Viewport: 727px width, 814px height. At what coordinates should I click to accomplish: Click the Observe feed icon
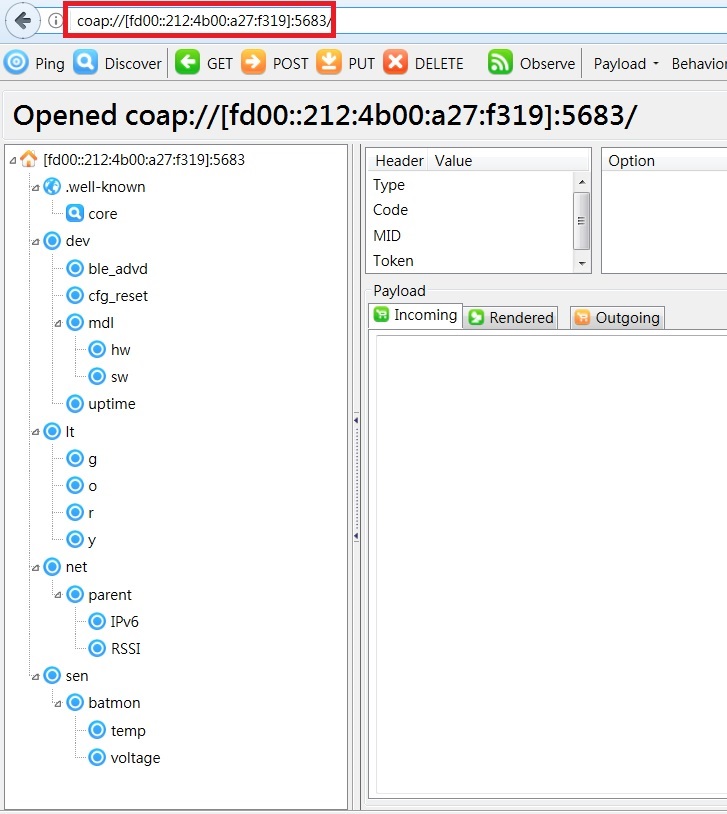pyautogui.click(x=500, y=62)
